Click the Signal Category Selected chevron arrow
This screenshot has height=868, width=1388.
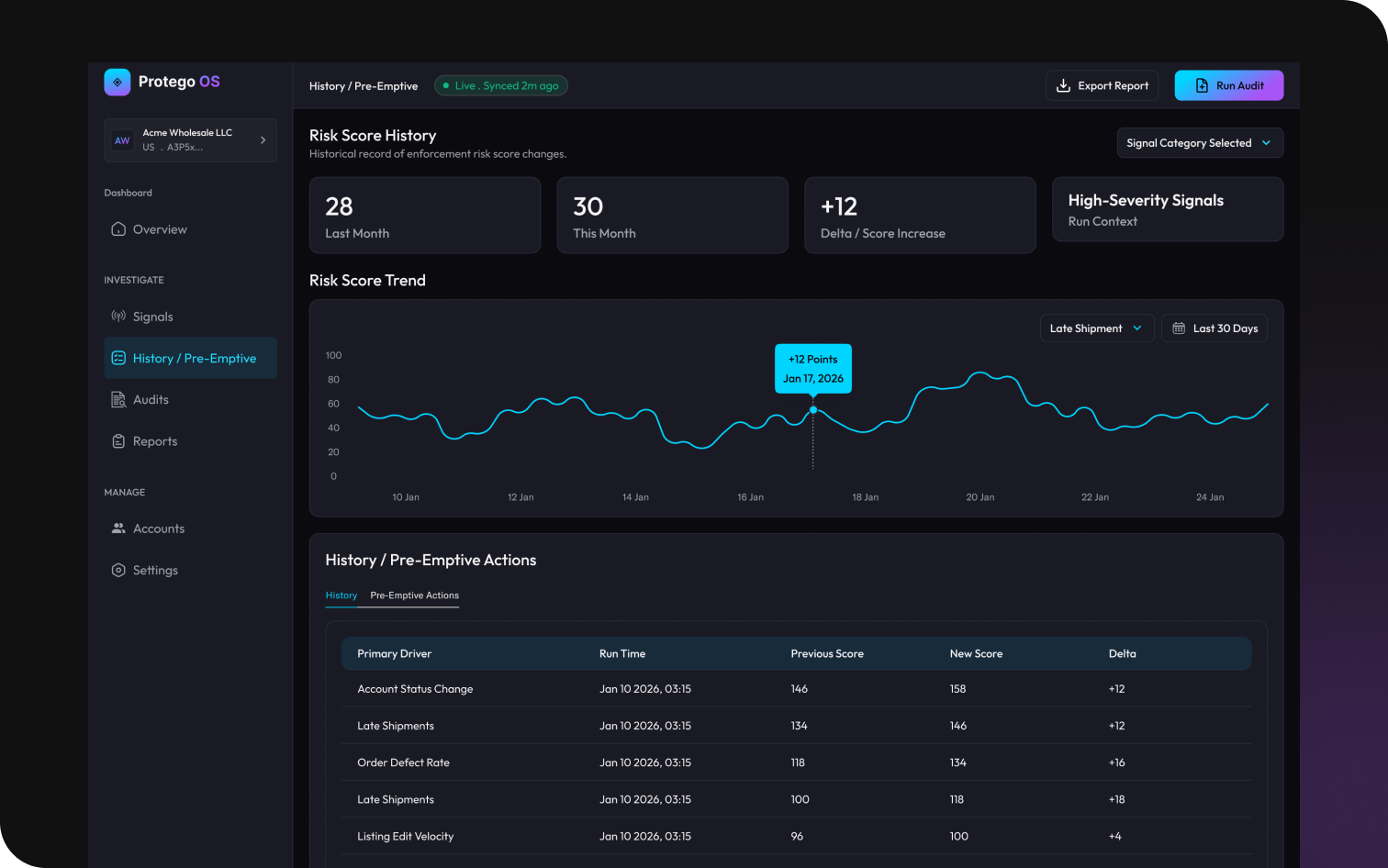1267,143
